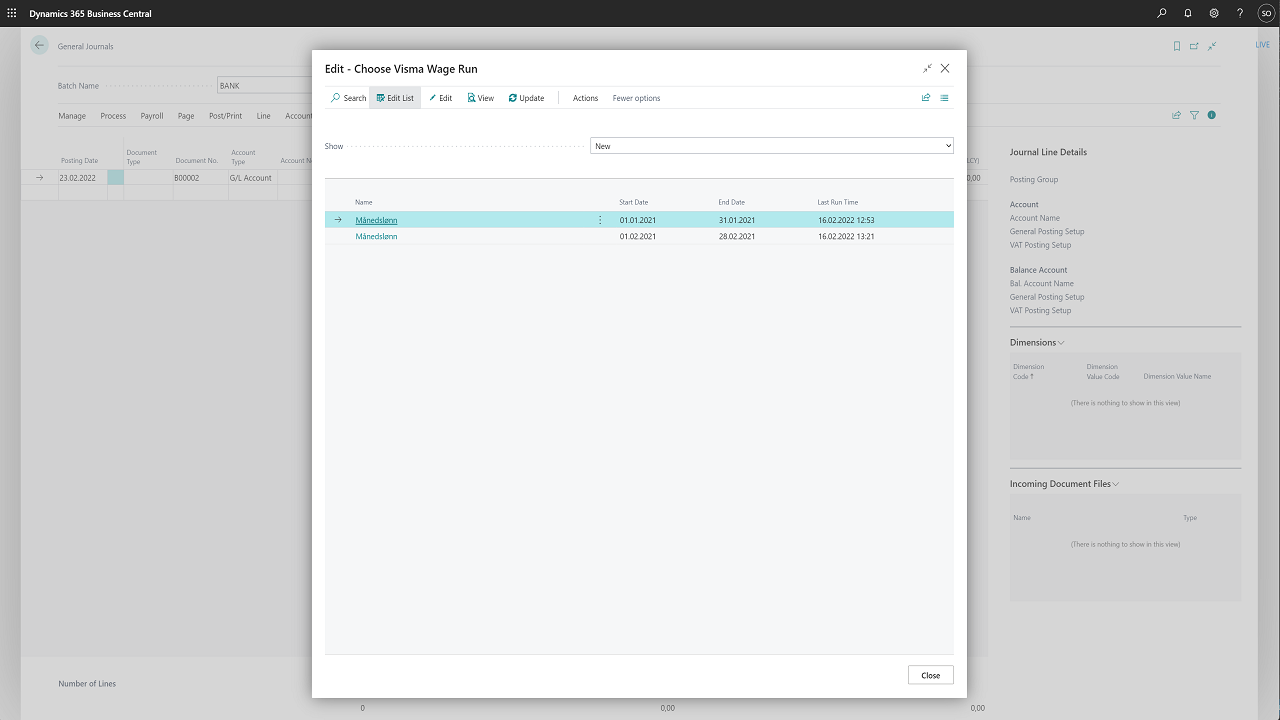
Task: Sort by the Name column header
Action: coord(364,202)
